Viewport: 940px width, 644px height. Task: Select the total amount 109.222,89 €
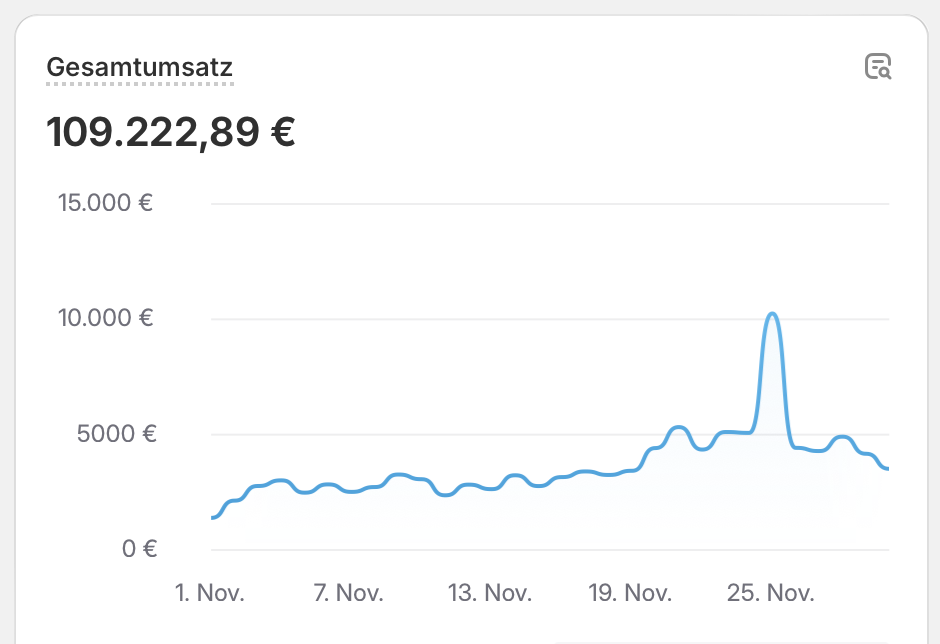171,132
